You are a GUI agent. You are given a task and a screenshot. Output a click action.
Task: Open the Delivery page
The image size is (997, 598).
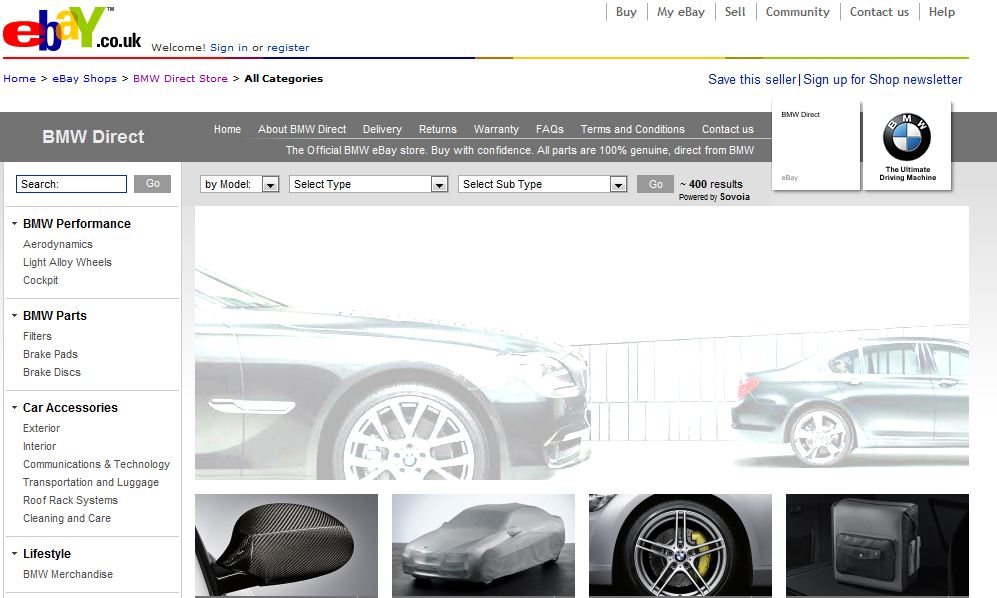382,129
